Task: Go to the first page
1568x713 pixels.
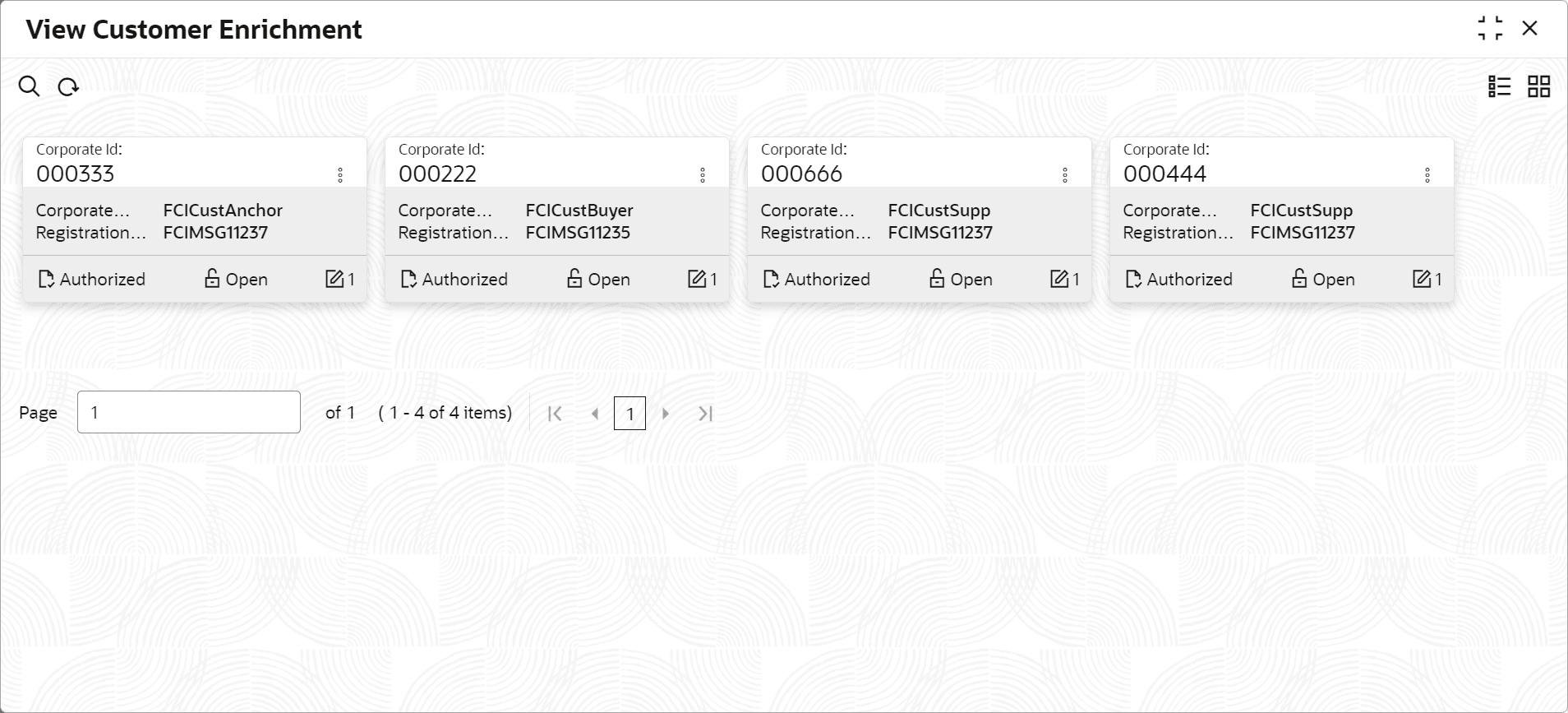Action: tap(556, 414)
